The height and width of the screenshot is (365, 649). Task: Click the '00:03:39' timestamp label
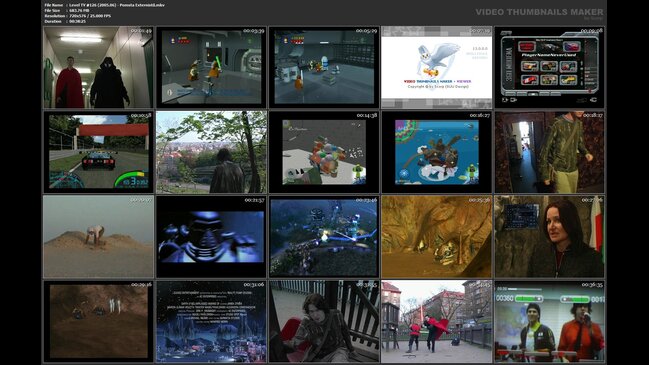point(254,31)
